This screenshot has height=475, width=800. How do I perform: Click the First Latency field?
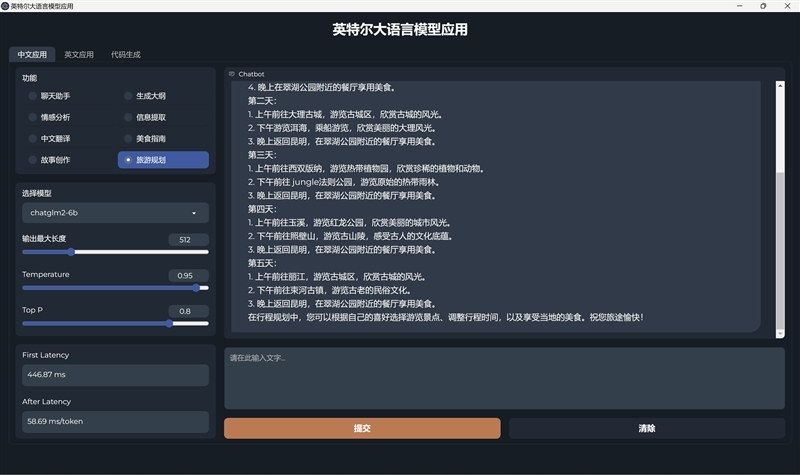[115, 374]
